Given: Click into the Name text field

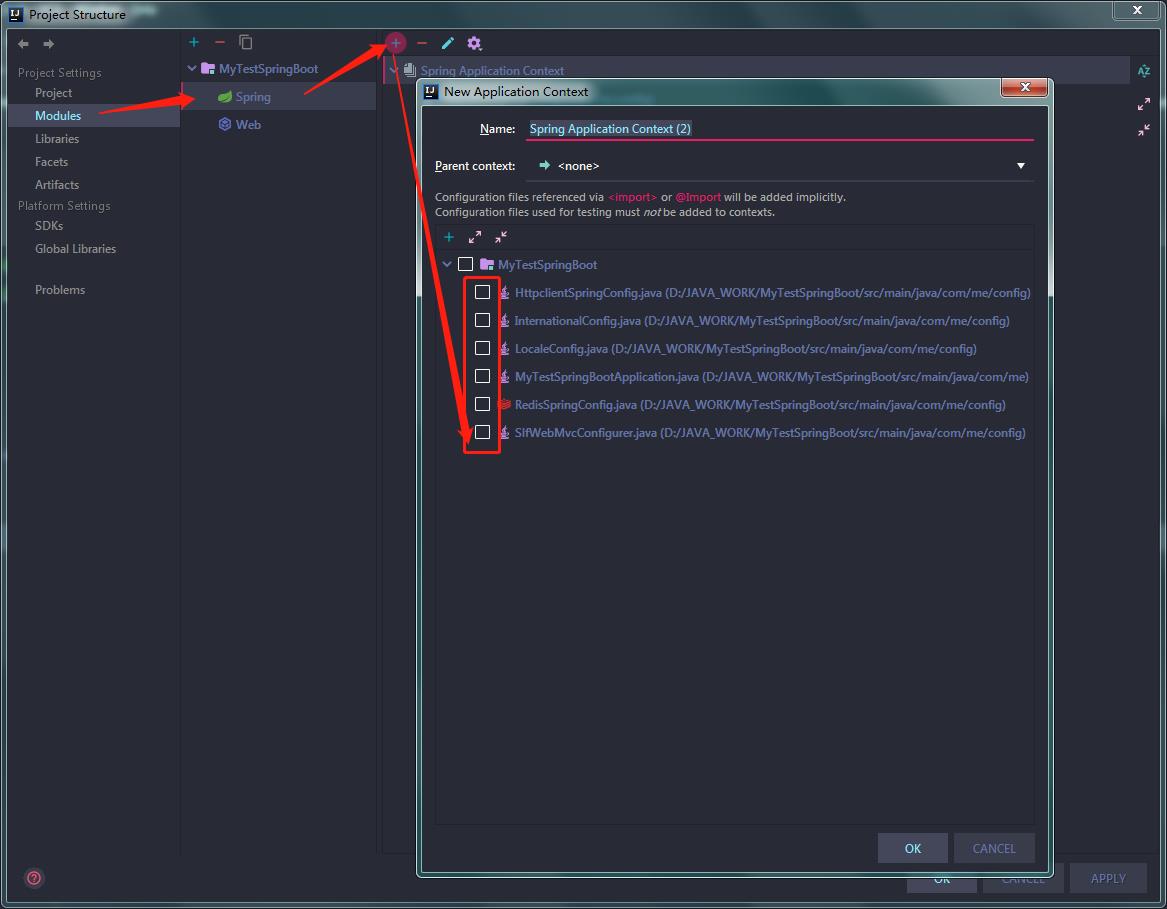Looking at the screenshot, I should (x=780, y=129).
